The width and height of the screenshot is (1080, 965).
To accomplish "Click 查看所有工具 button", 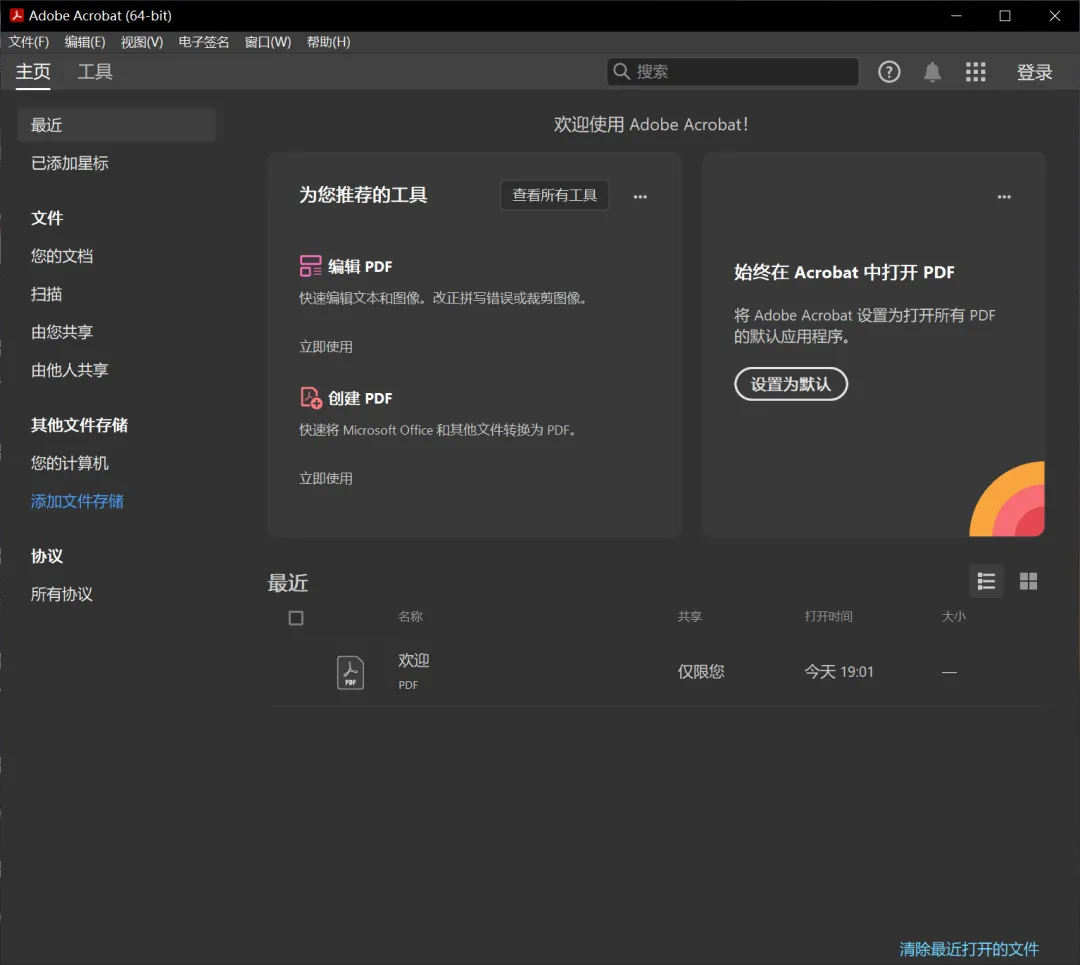I will [x=554, y=195].
